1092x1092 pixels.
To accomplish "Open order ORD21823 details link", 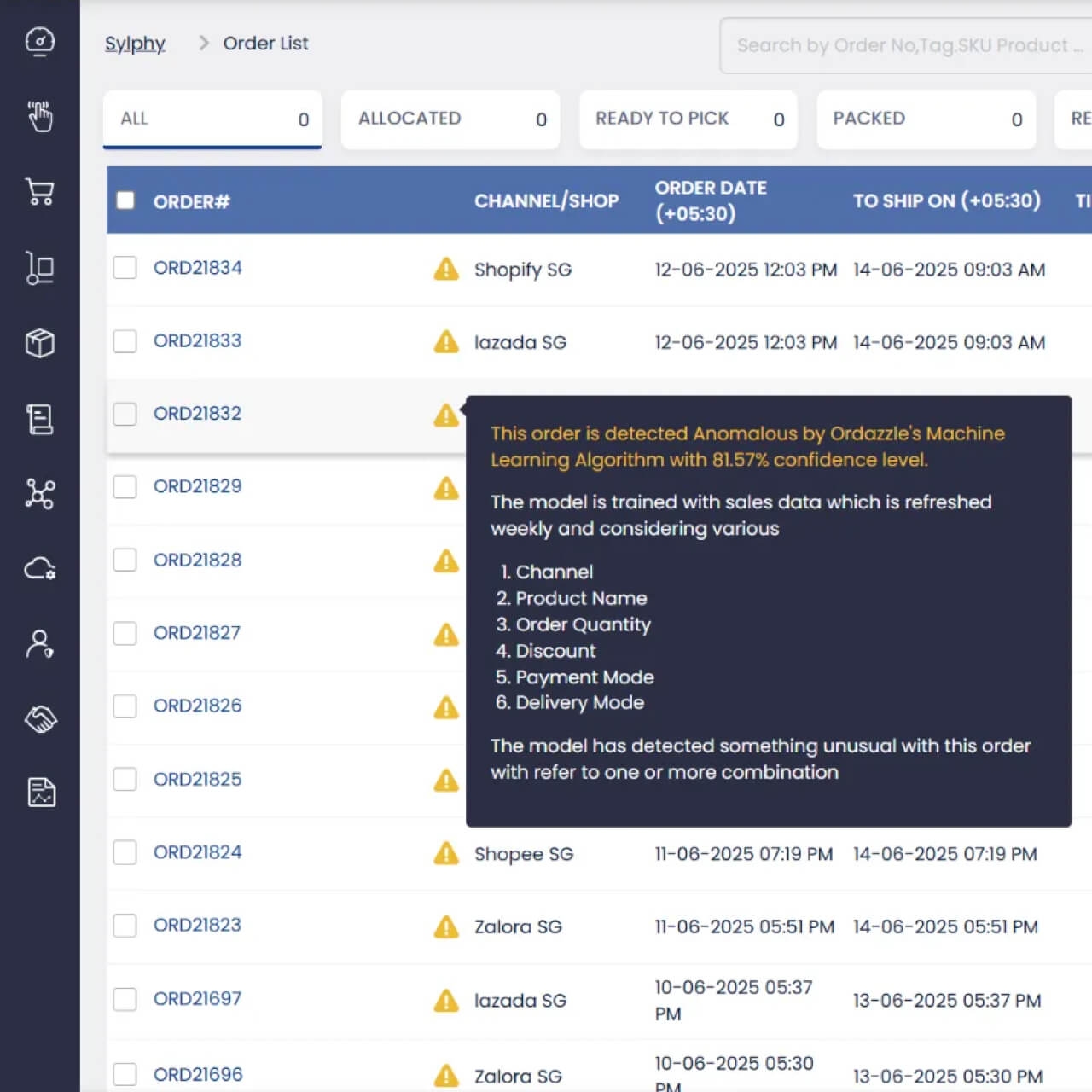I will (197, 925).
